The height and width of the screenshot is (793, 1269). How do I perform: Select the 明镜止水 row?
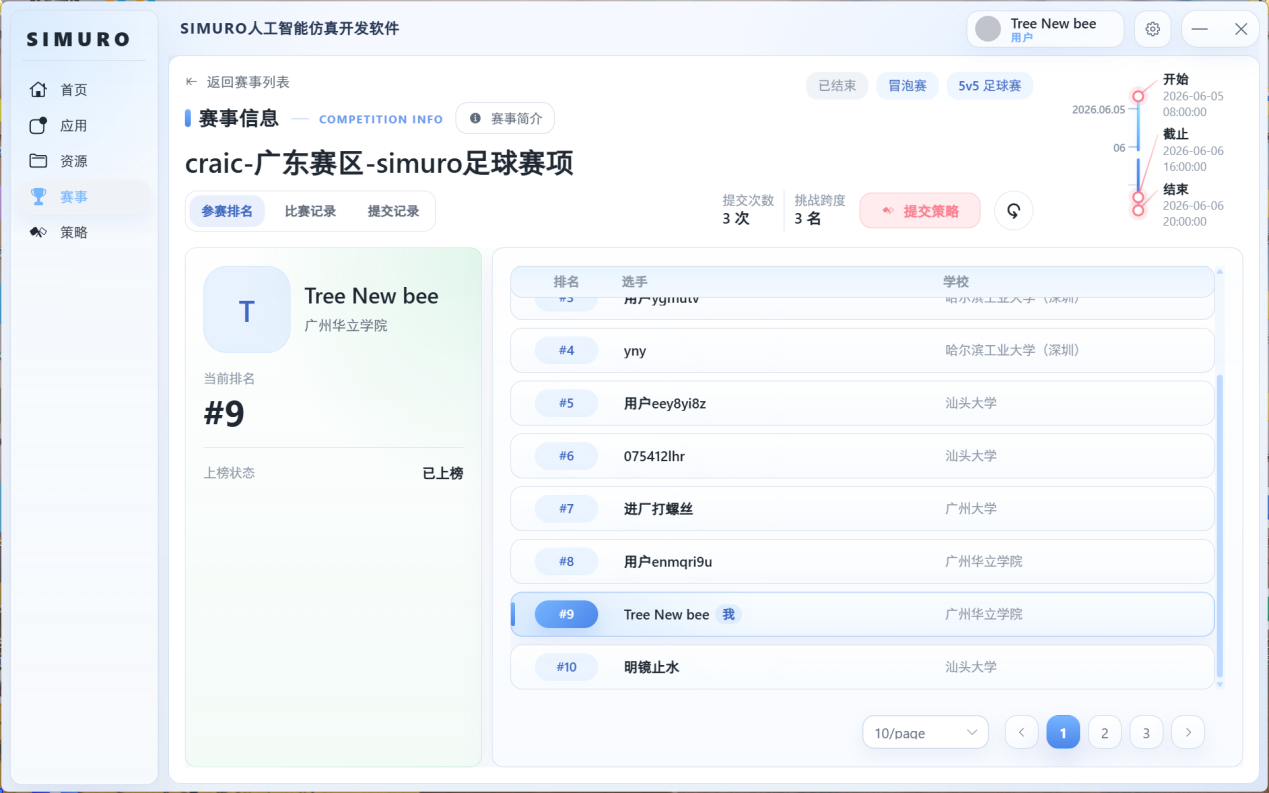[862, 667]
